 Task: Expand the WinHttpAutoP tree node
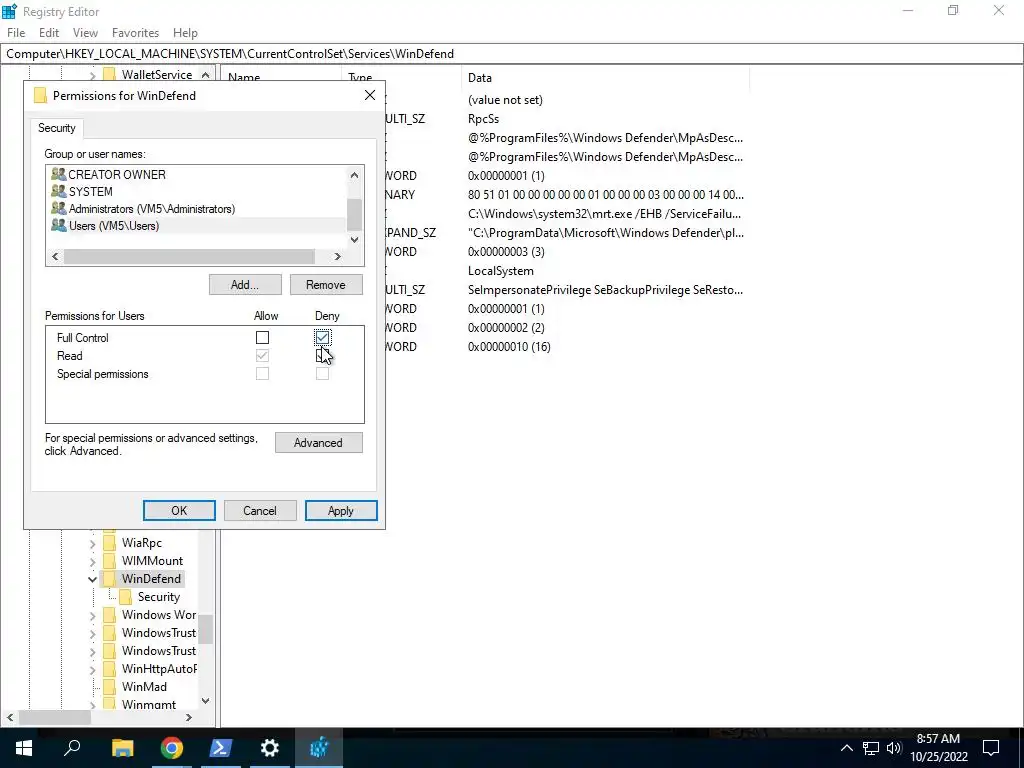pos(92,669)
